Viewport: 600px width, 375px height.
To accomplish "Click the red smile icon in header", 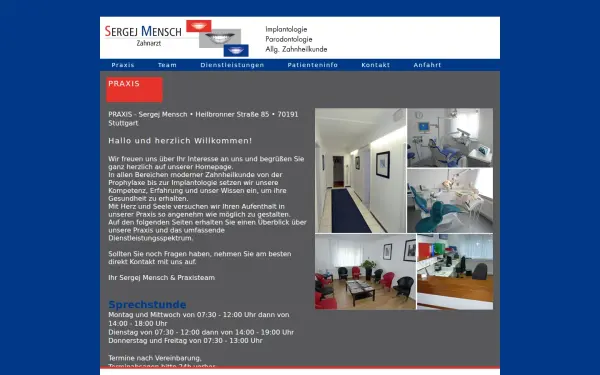I will (199, 26).
